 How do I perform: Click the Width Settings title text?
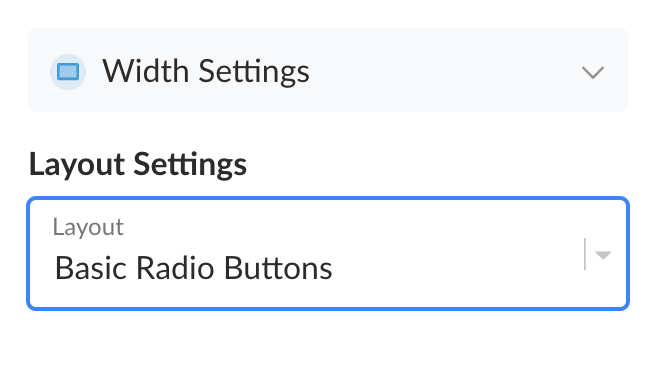point(206,72)
